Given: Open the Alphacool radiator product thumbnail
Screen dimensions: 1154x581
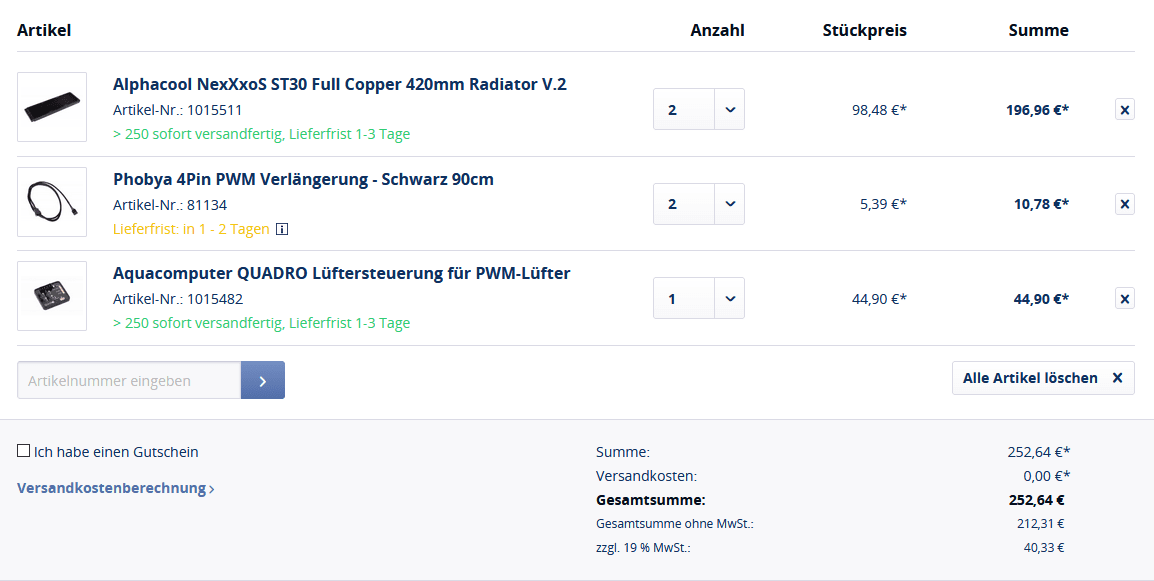Looking at the screenshot, I should point(52,107).
